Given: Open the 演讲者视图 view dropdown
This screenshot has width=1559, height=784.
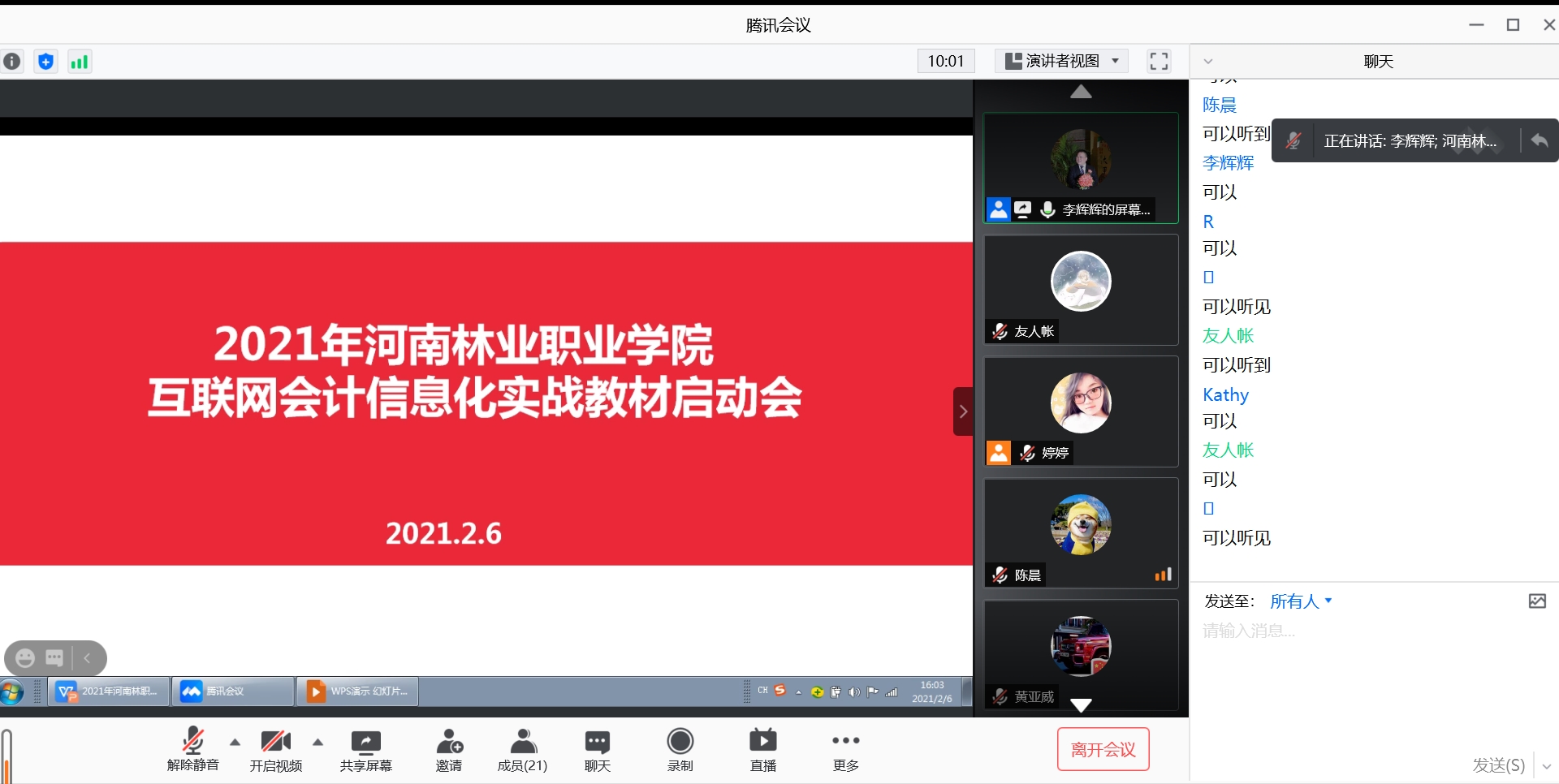Looking at the screenshot, I should click(x=1062, y=61).
